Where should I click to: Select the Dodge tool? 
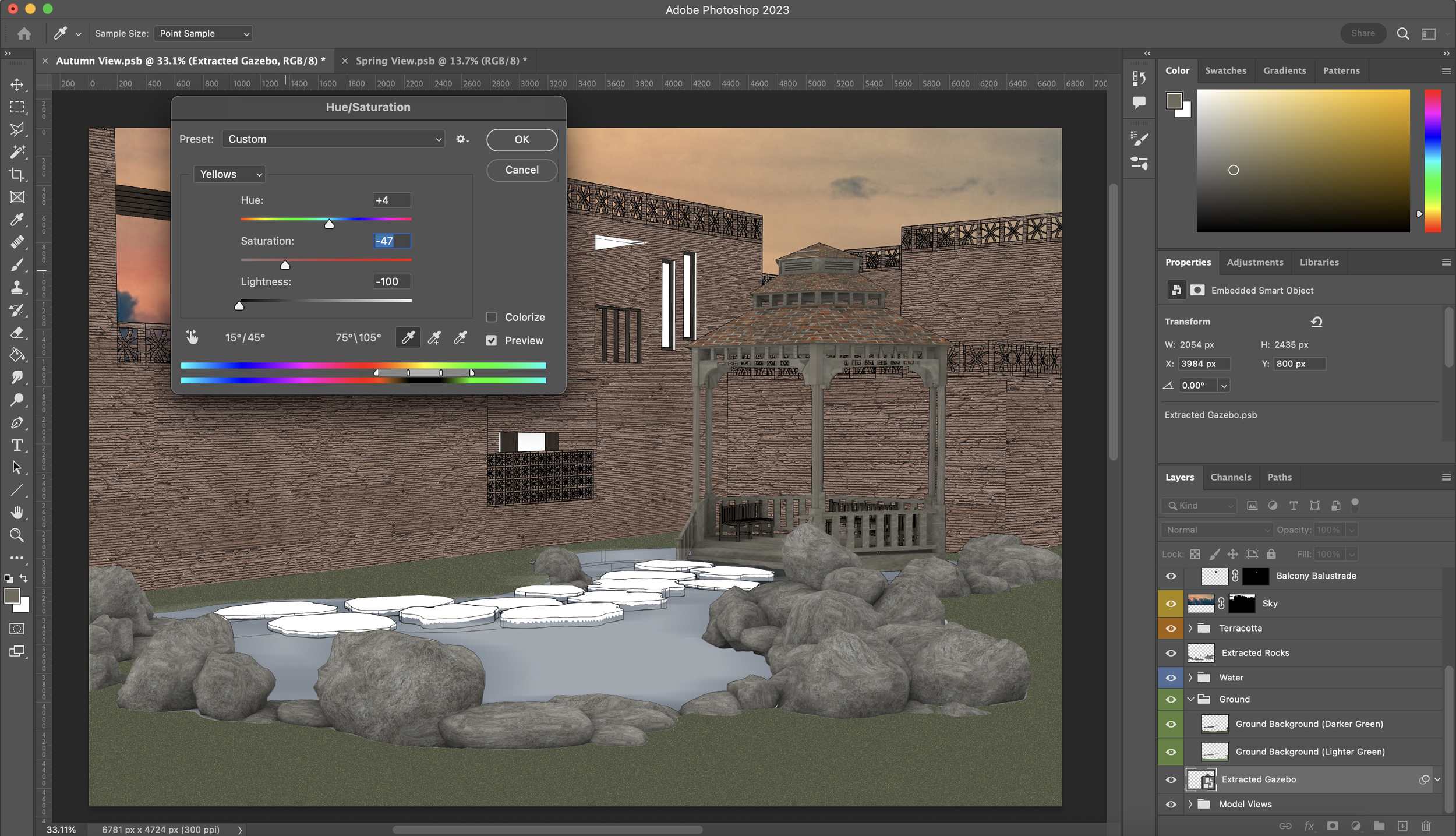(17, 400)
